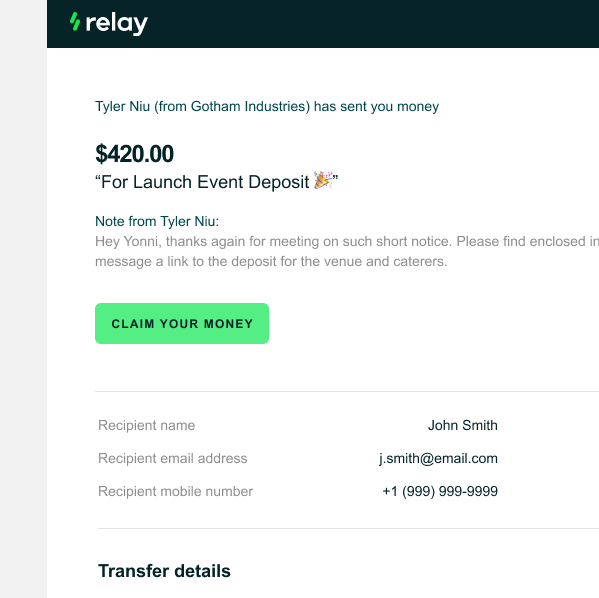Image resolution: width=599 pixels, height=598 pixels.
Task: Click the party popper emoji
Action: click(x=323, y=180)
